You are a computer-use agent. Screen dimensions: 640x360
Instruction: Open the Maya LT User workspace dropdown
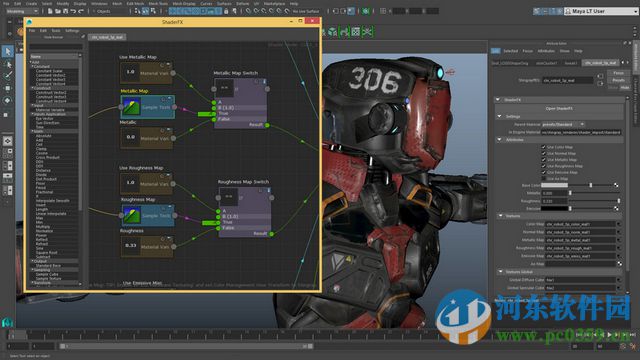[x=601, y=11]
